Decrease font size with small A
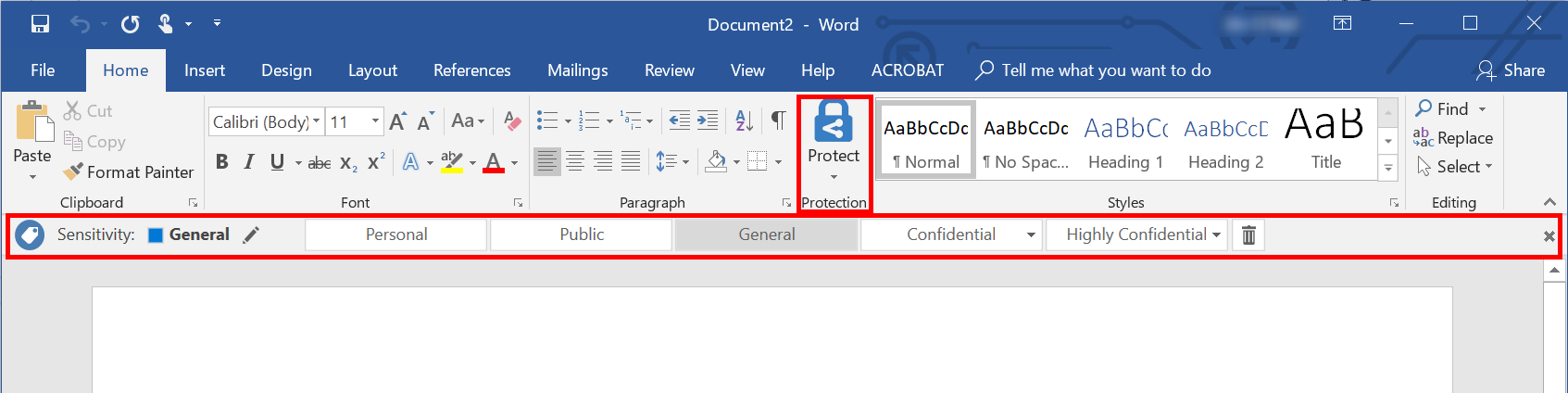 pyautogui.click(x=425, y=121)
